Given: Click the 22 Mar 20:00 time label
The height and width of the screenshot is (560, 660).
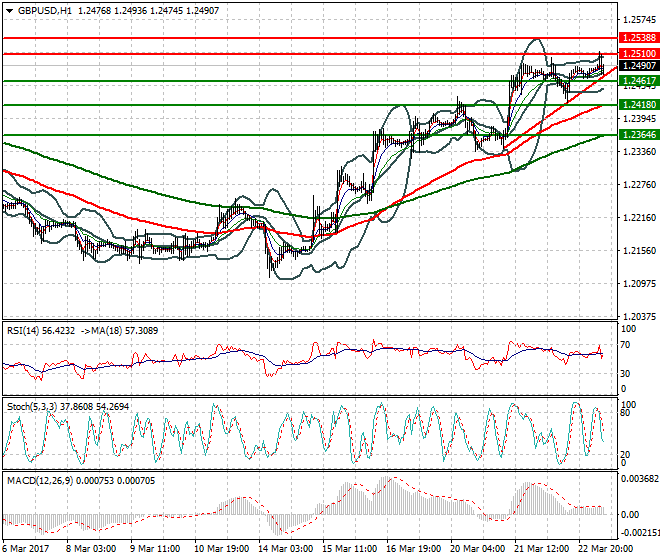Looking at the screenshot, I should point(605,549).
